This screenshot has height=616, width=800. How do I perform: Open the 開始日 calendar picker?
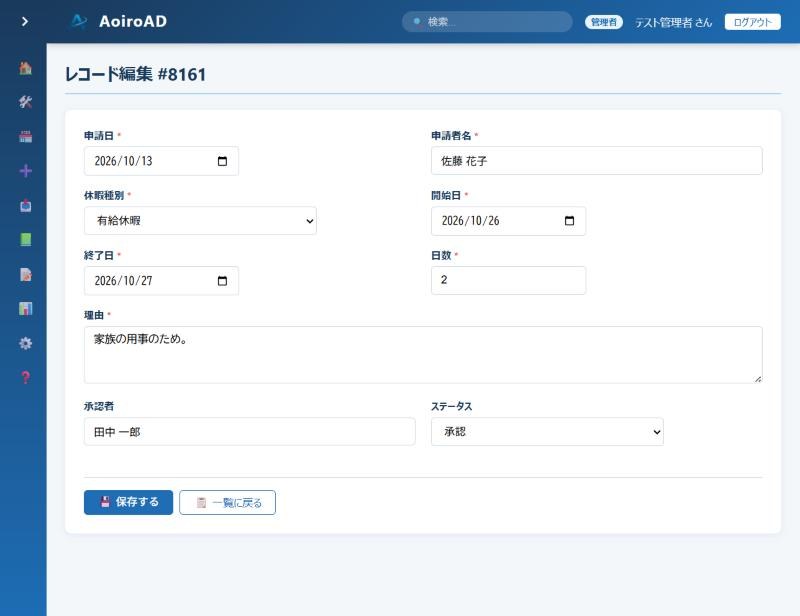(569, 221)
